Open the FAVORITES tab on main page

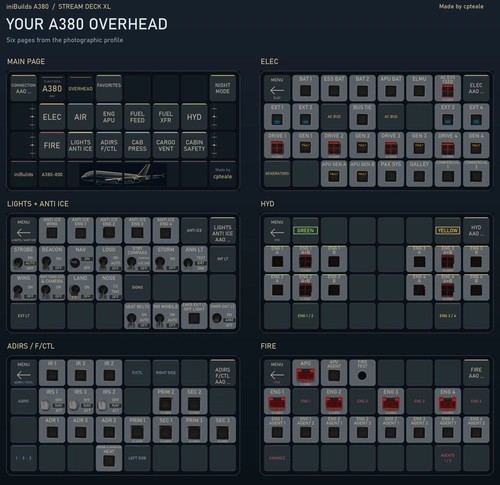(109, 88)
